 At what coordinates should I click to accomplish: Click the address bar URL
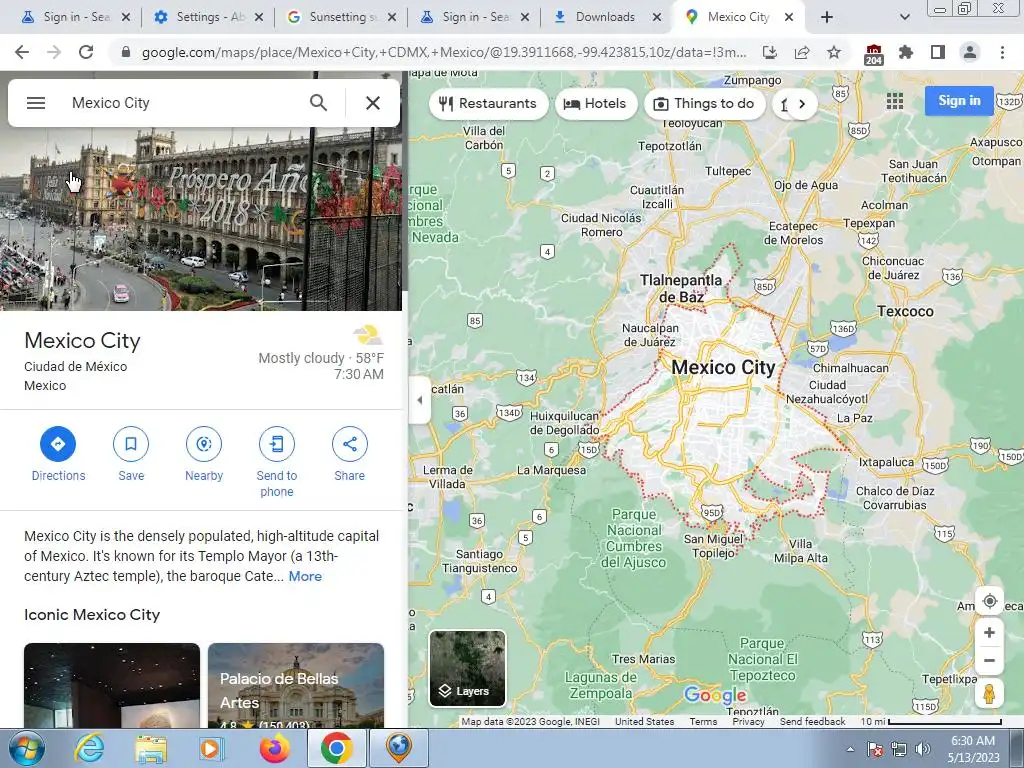[x=444, y=52]
